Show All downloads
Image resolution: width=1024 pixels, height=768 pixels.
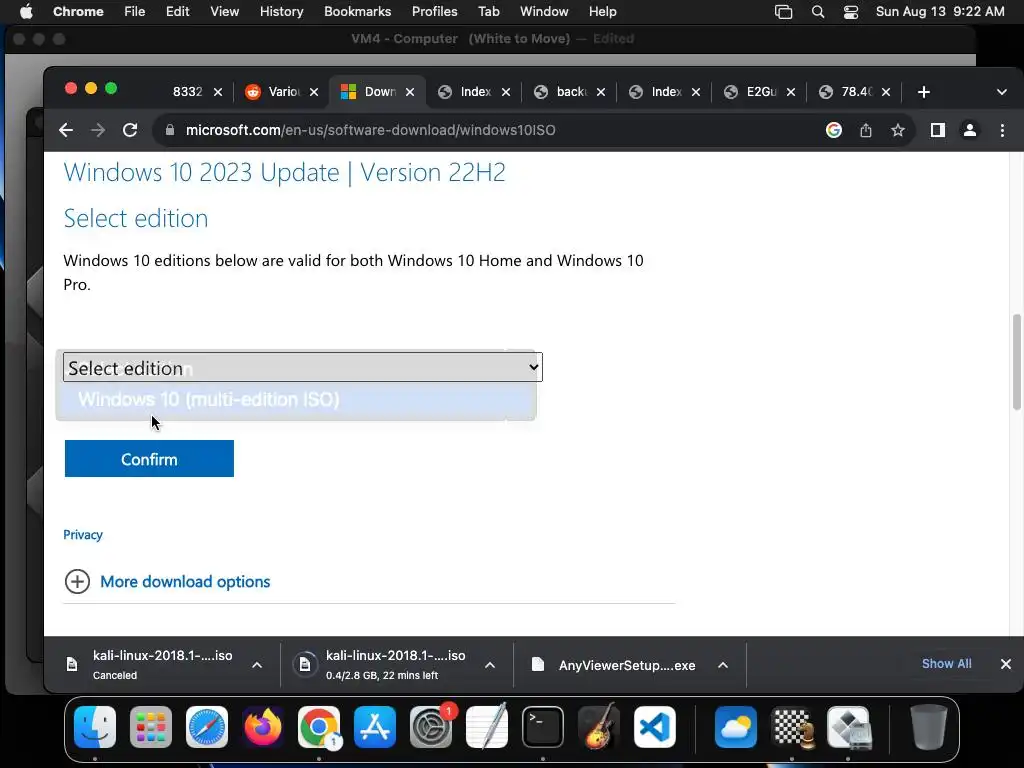tap(946, 664)
